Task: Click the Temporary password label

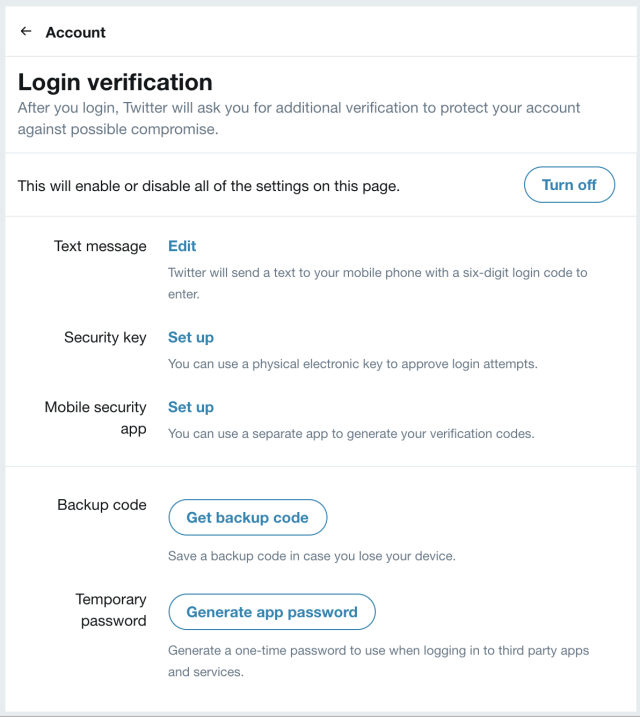Action: click(111, 610)
